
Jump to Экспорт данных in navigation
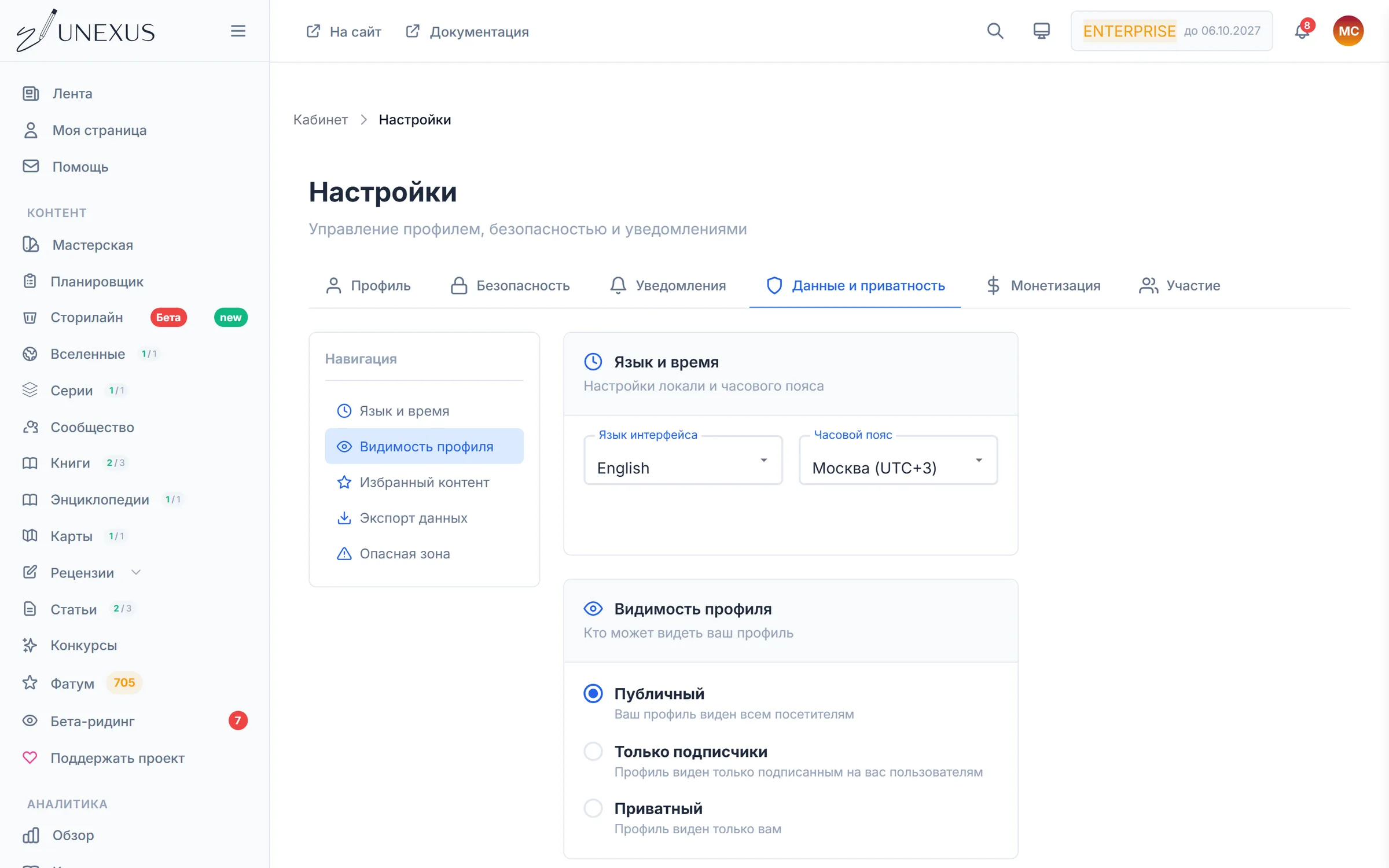point(424,518)
